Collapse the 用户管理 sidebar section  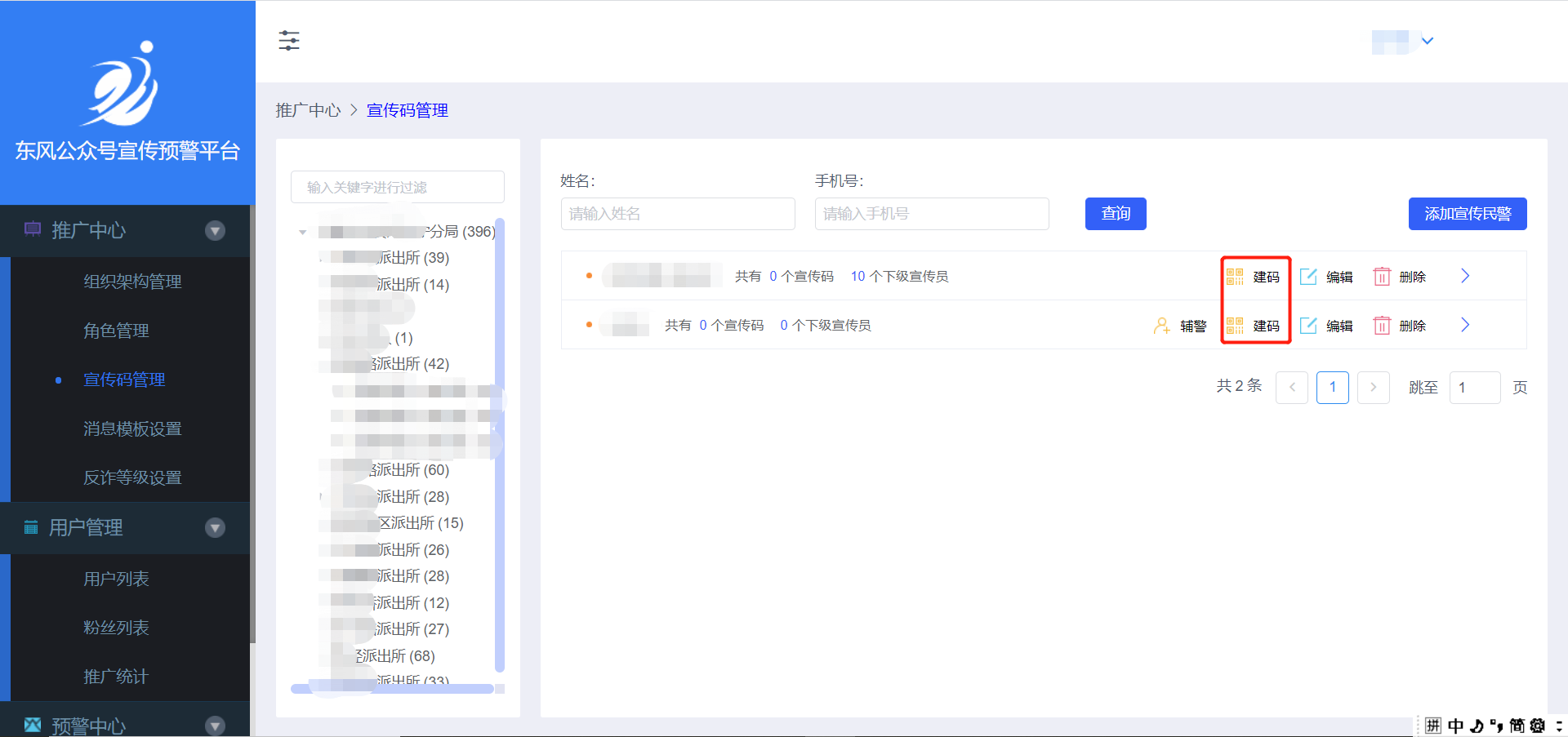coord(216,528)
